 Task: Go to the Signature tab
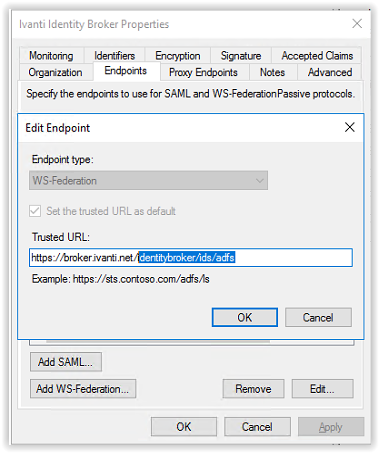[x=241, y=56]
